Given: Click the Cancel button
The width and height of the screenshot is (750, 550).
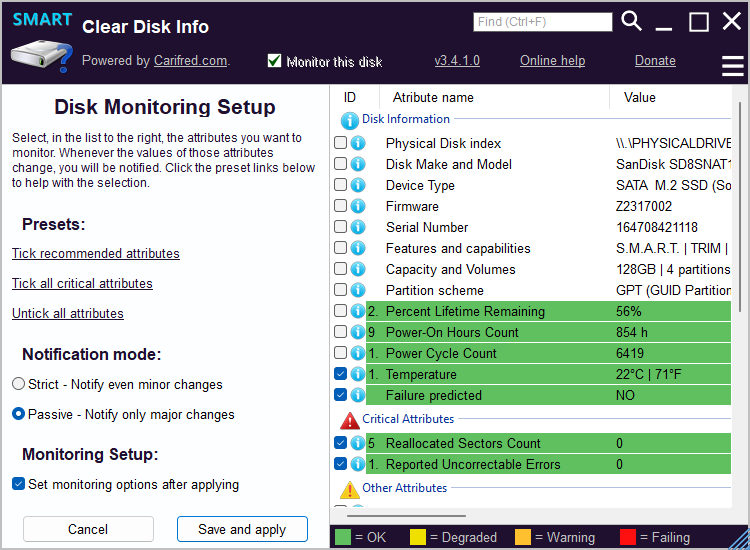Looking at the screenshot, I should [88, 529].
